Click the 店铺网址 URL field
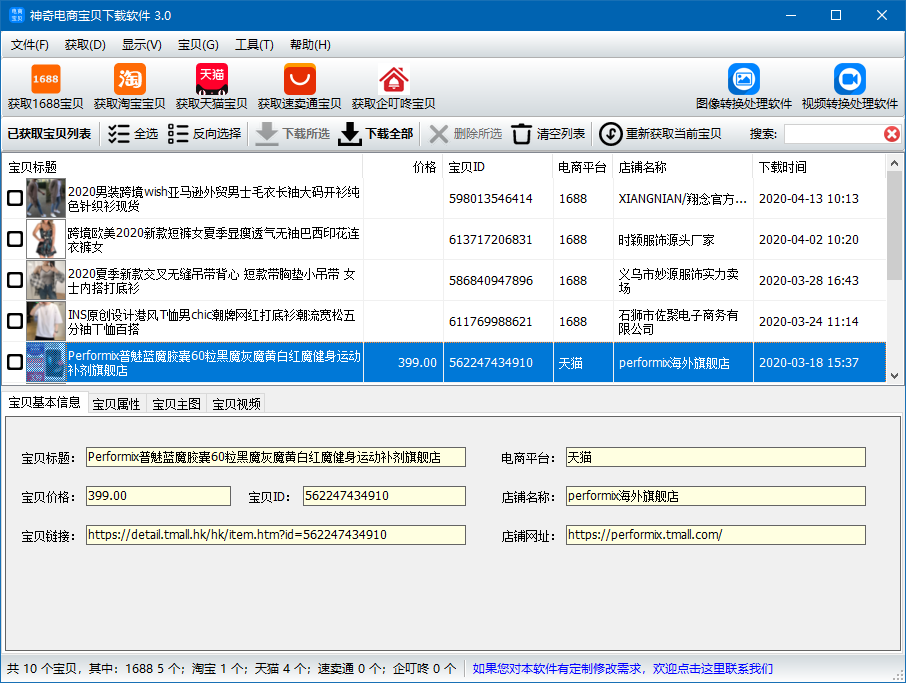 tap(715, 534)
